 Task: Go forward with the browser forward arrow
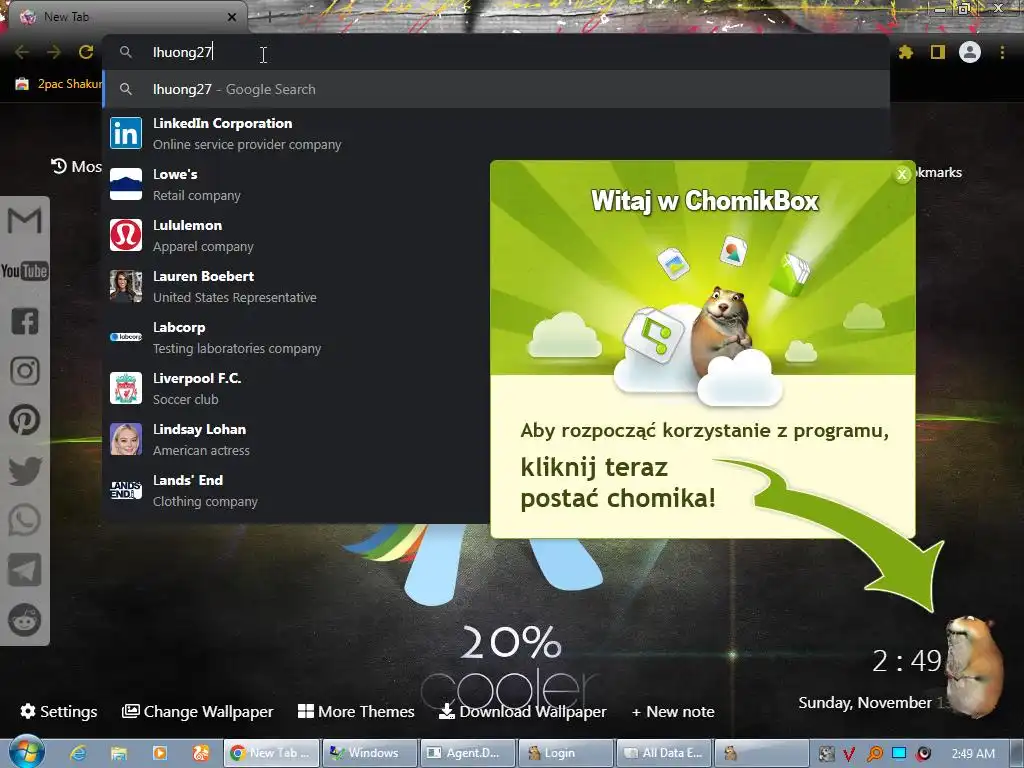(54, 52)
